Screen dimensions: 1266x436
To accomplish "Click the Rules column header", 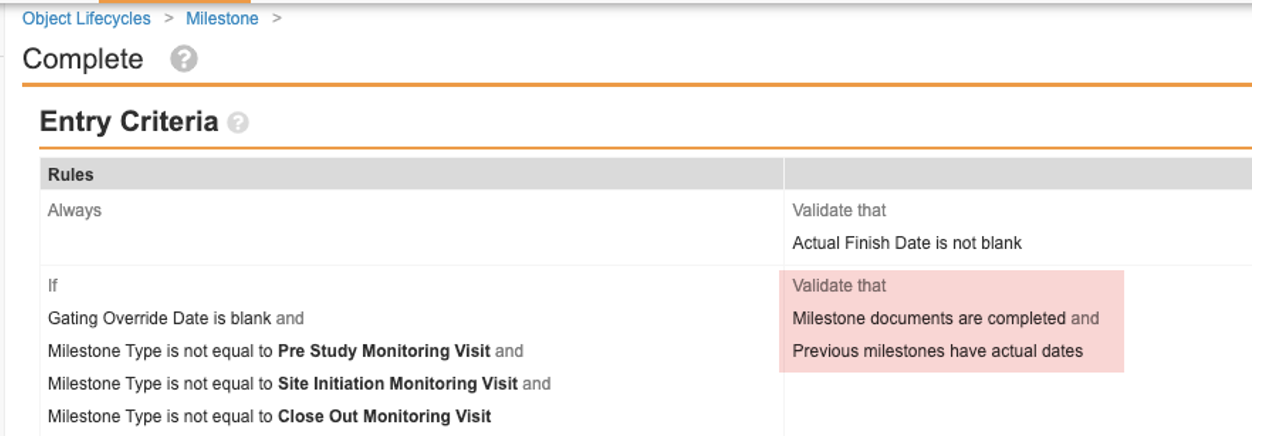I will pos(71,174).
